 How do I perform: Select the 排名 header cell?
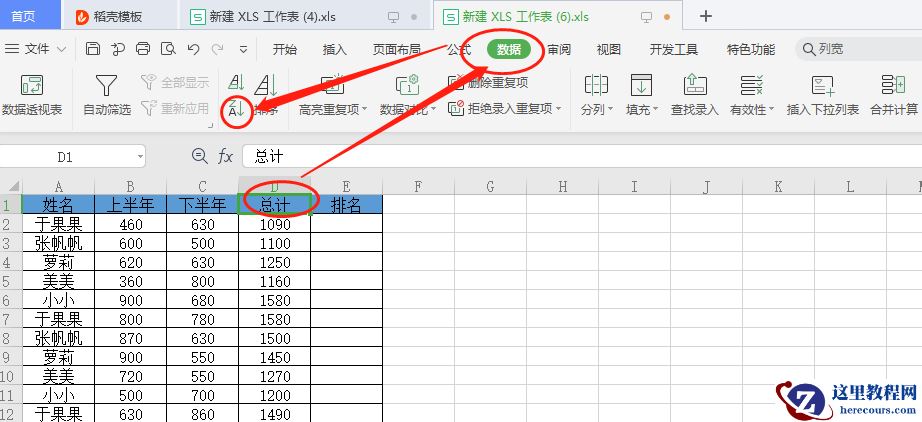[x=346, y=205]
